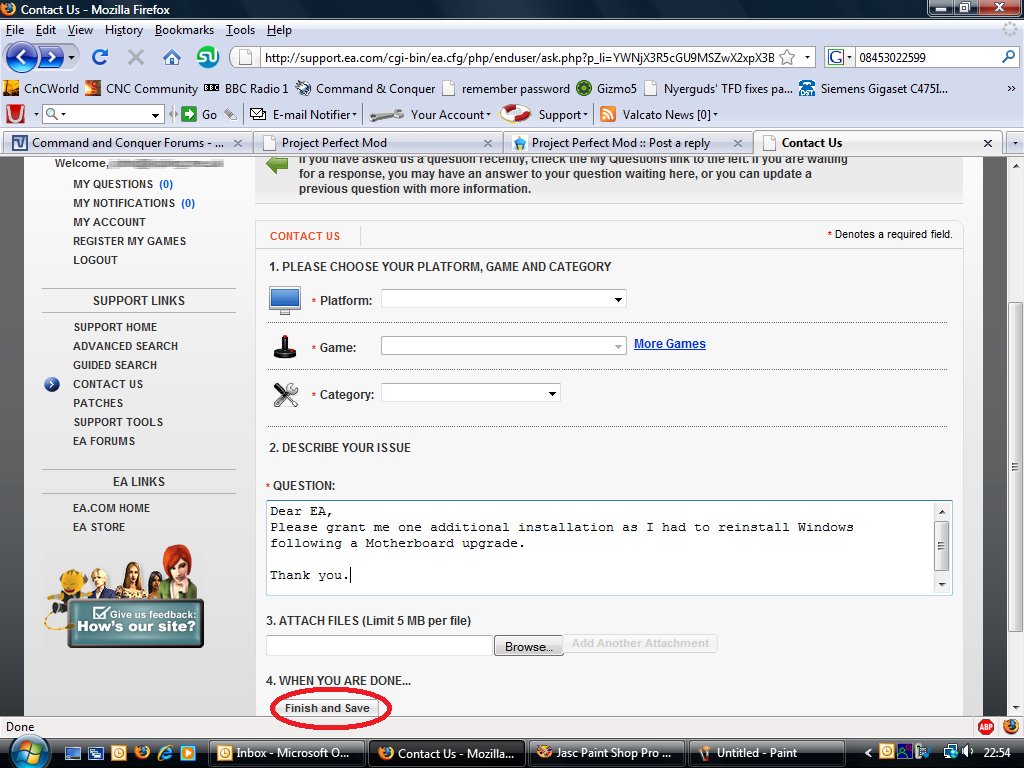
Task: Open the E-mail Notifier dropdown
Action: click(304, 114)
